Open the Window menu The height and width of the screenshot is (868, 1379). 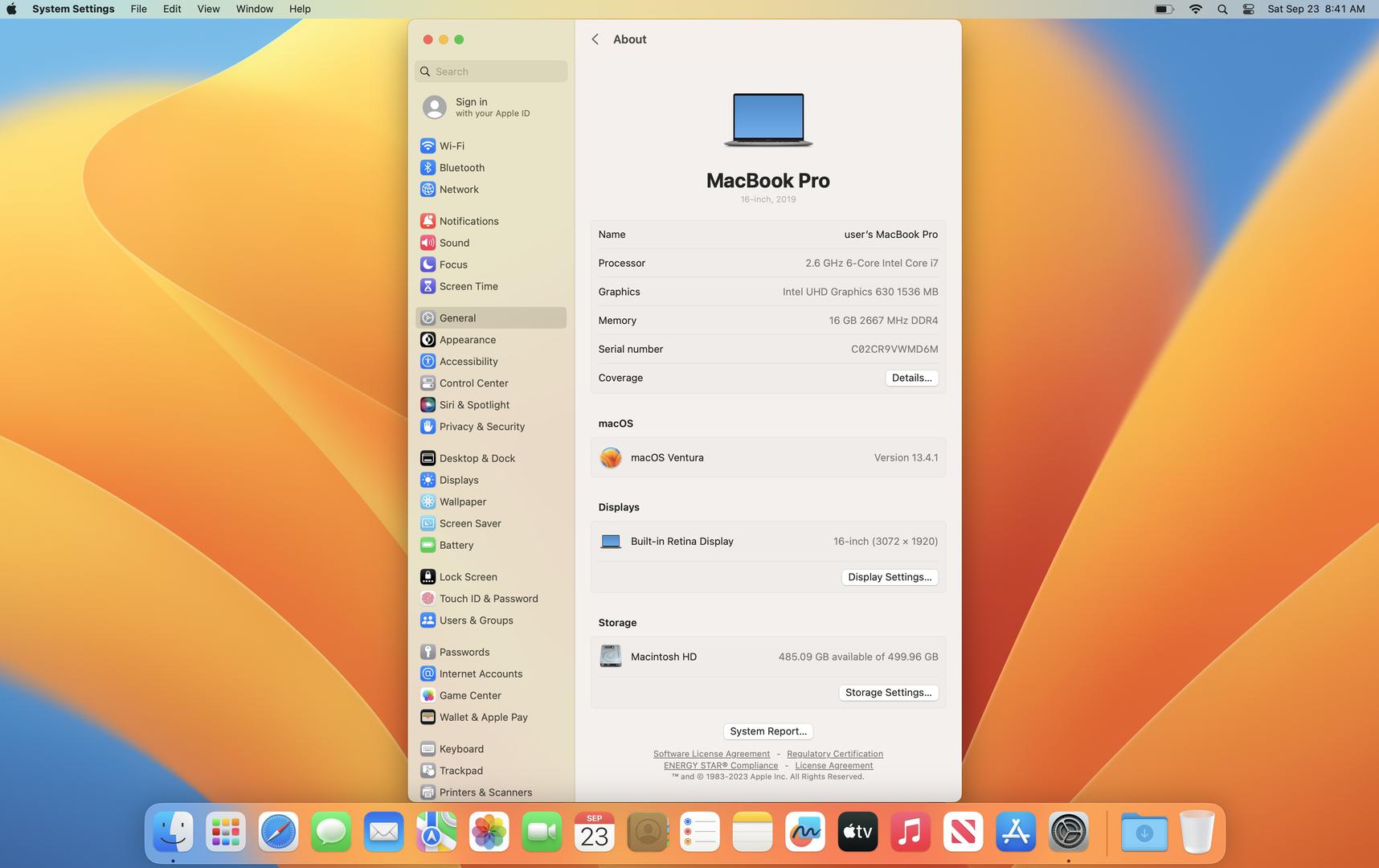click(x=254, y=9)
